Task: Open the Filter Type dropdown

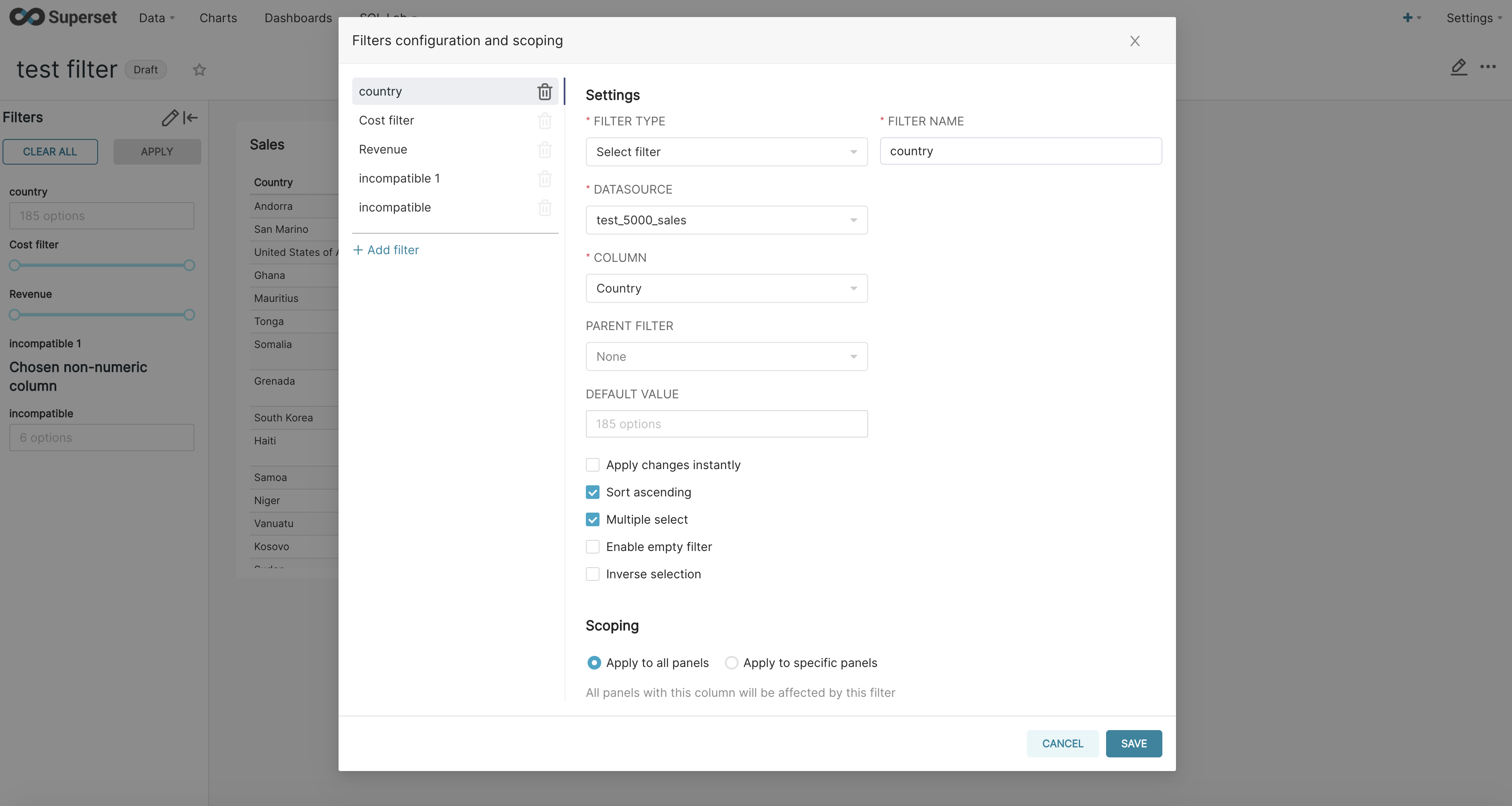Action: tap(726, 151)
